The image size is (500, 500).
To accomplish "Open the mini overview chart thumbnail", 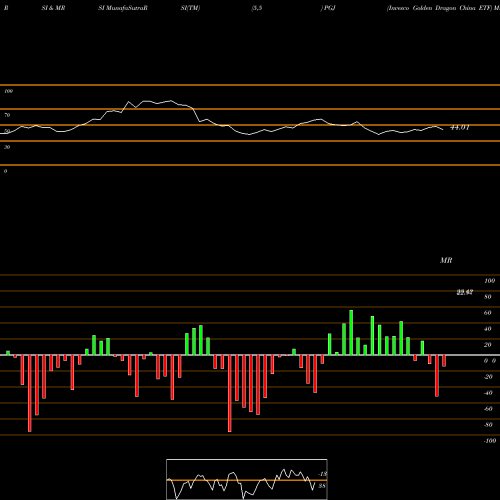I will click(247, 479).
